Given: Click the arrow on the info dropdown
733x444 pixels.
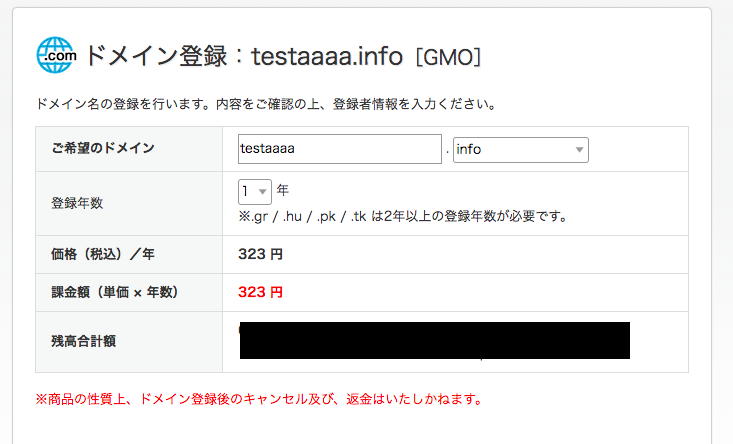Looking at the screenshot, I should (x=579, y=150).
